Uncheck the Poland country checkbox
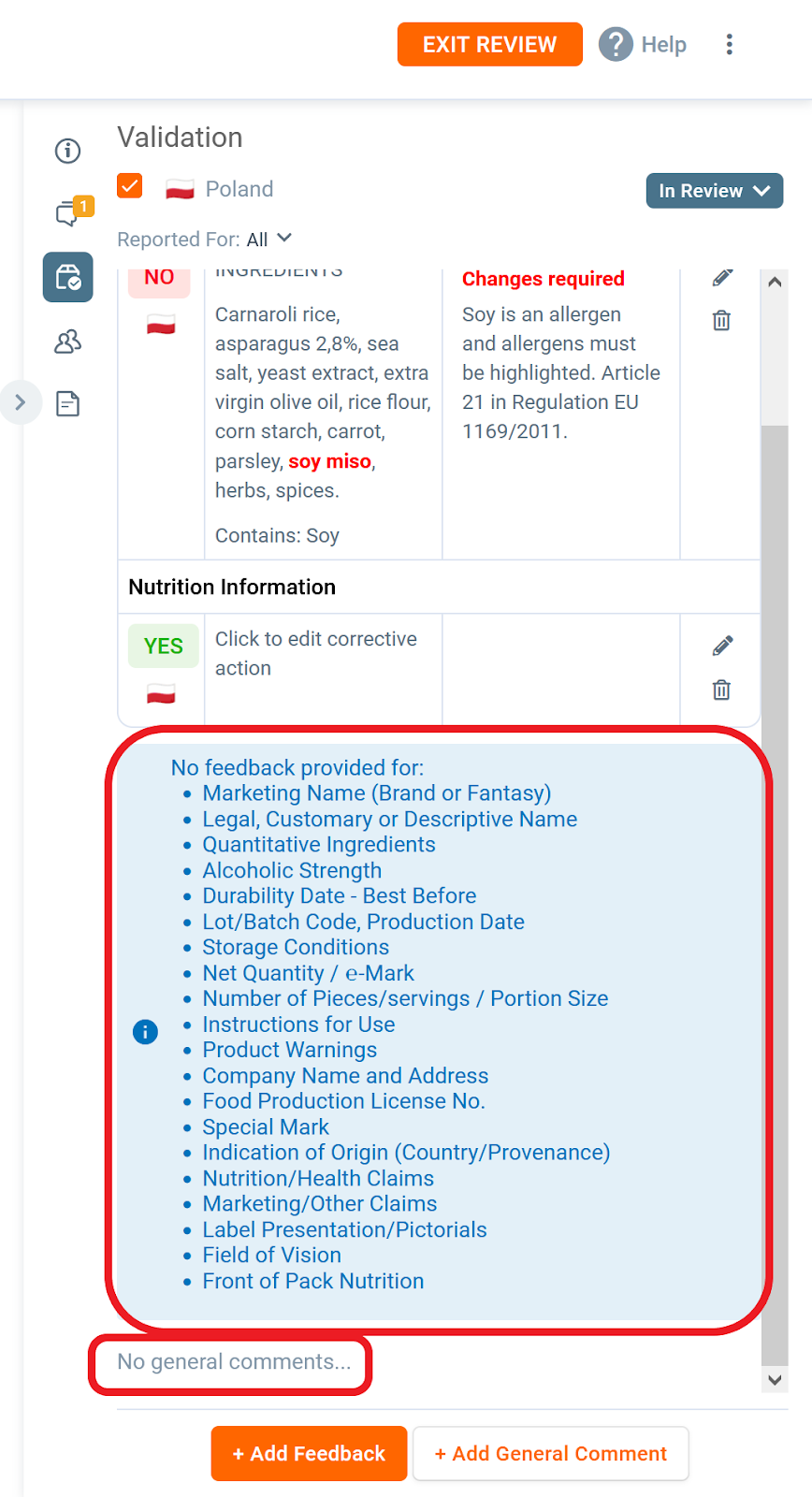 pyautogui.click(x=130, y=185)
